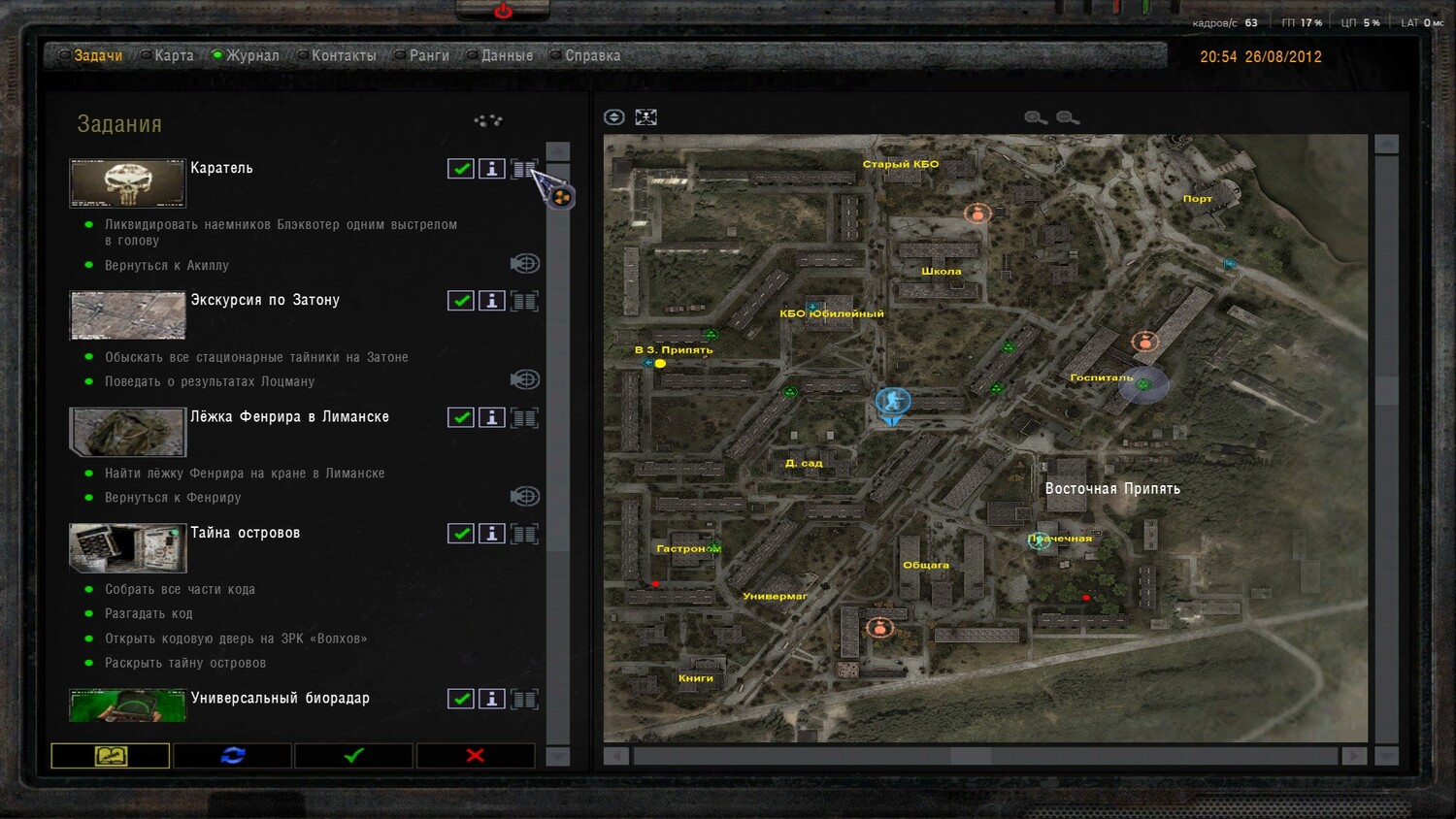Select the yellow book all-tasks filter
The height and width of the screenshot is (819, 1456).
click(111, 755)
